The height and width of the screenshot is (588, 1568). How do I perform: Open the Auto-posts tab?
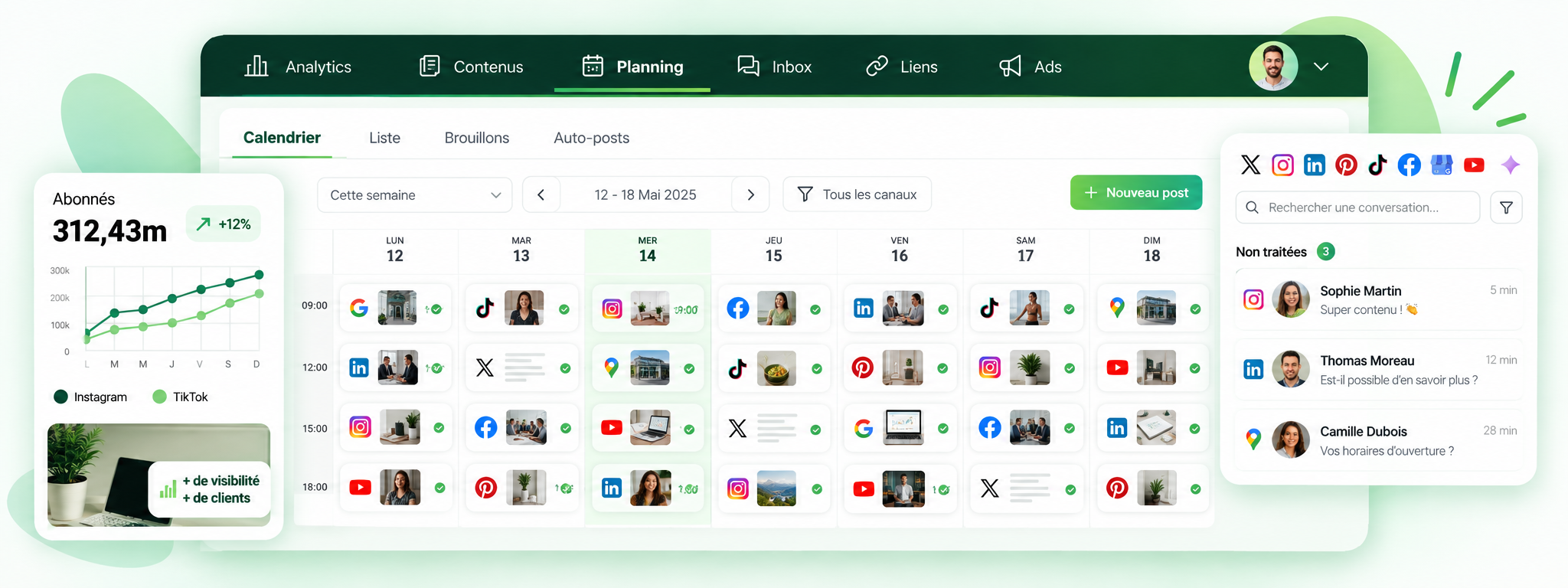click(x=592, y=138)
